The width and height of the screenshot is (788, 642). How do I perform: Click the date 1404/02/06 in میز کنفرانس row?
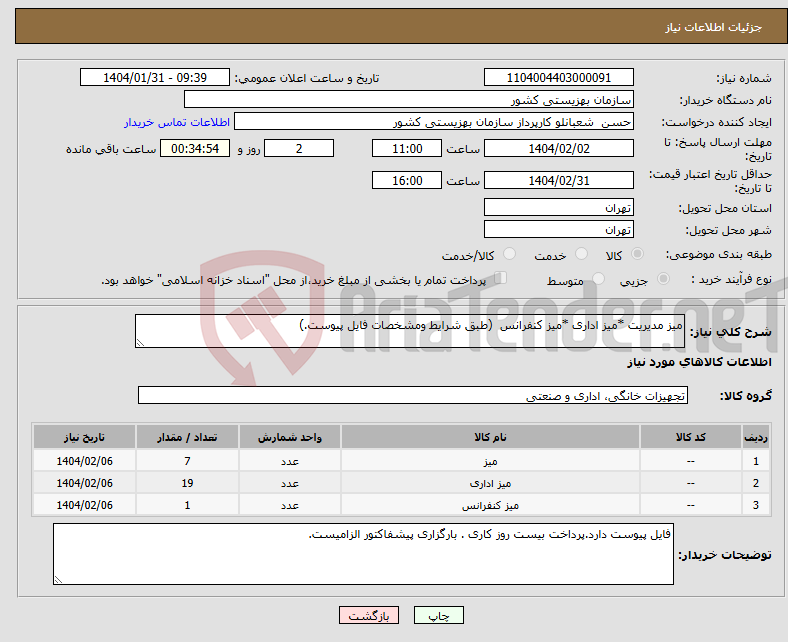click(x=84, y=505)
